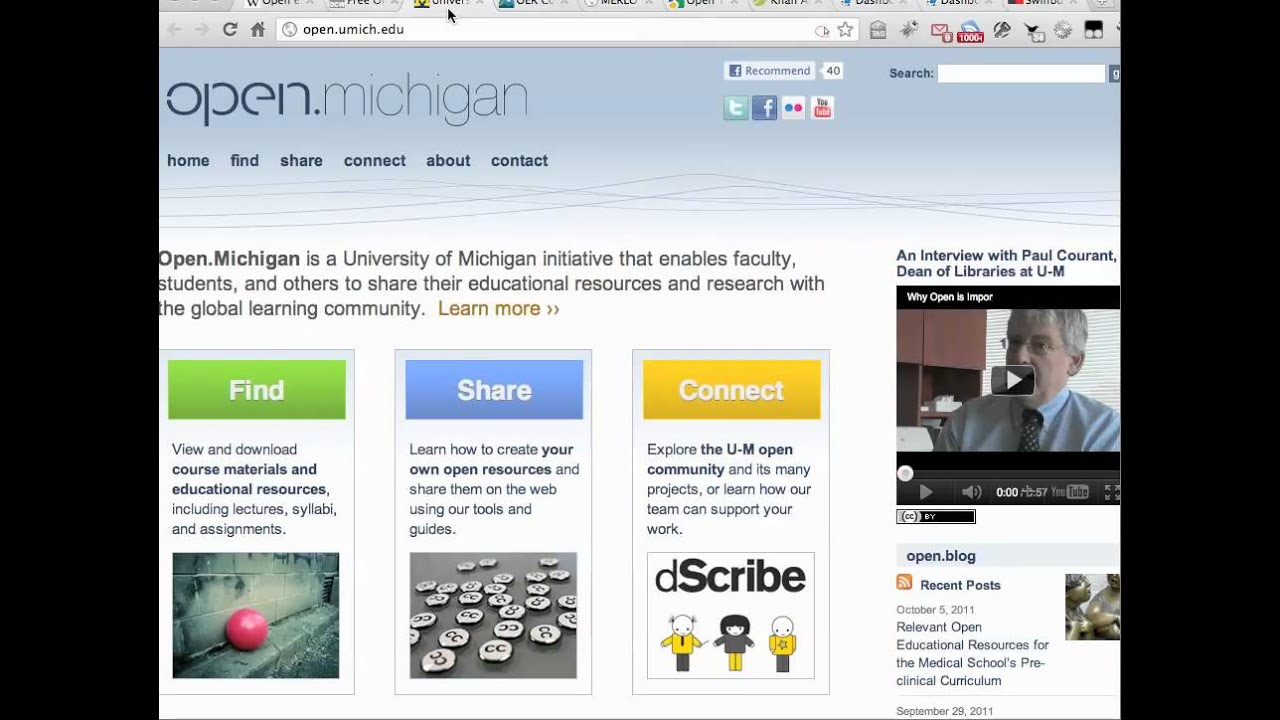The image size is (1280, 720).
Task: Open the about nav item
Action: (448, 160)
